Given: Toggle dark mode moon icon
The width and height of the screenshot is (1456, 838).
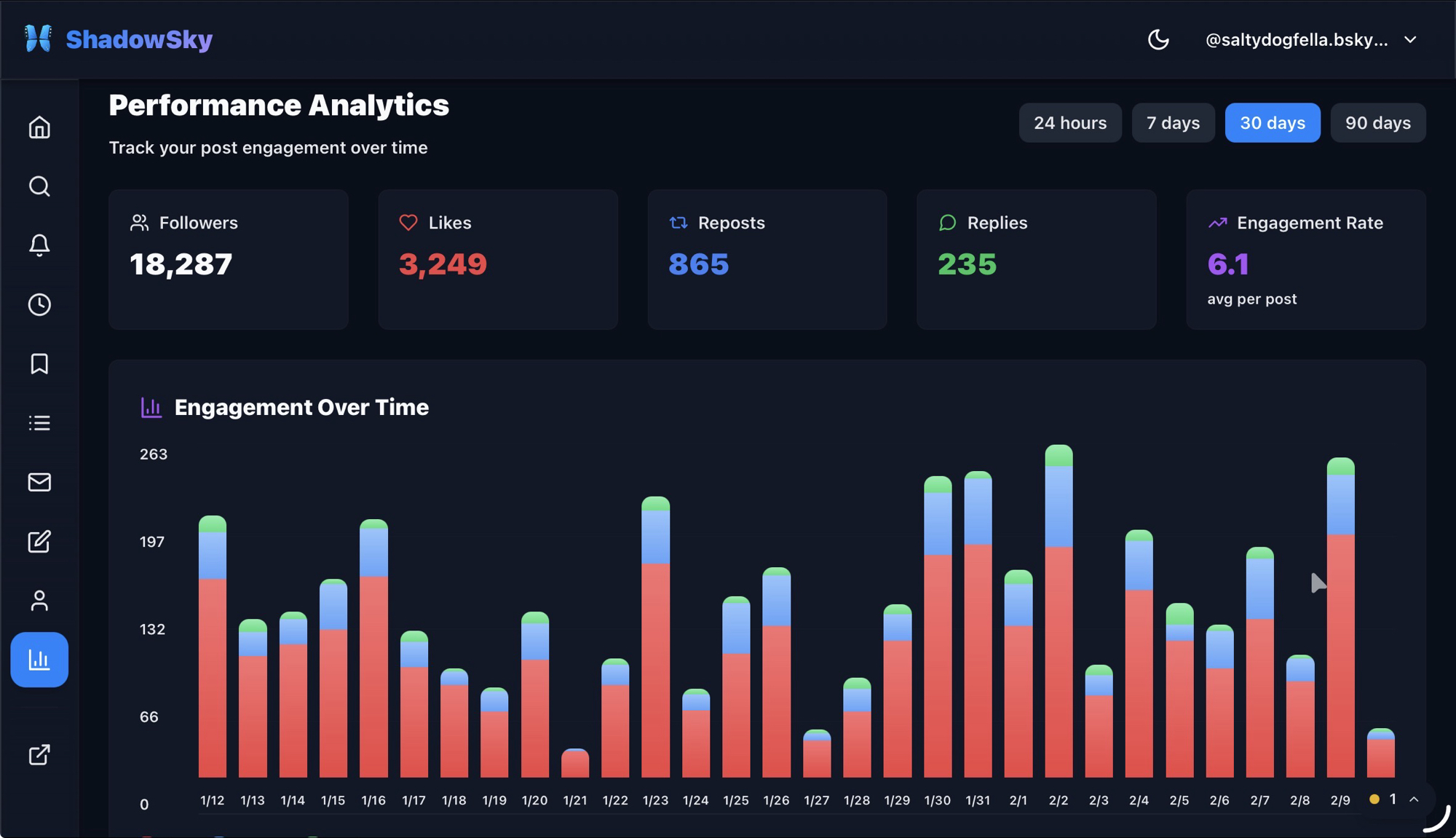Looking at the screenshot, I should (1158, 39).
